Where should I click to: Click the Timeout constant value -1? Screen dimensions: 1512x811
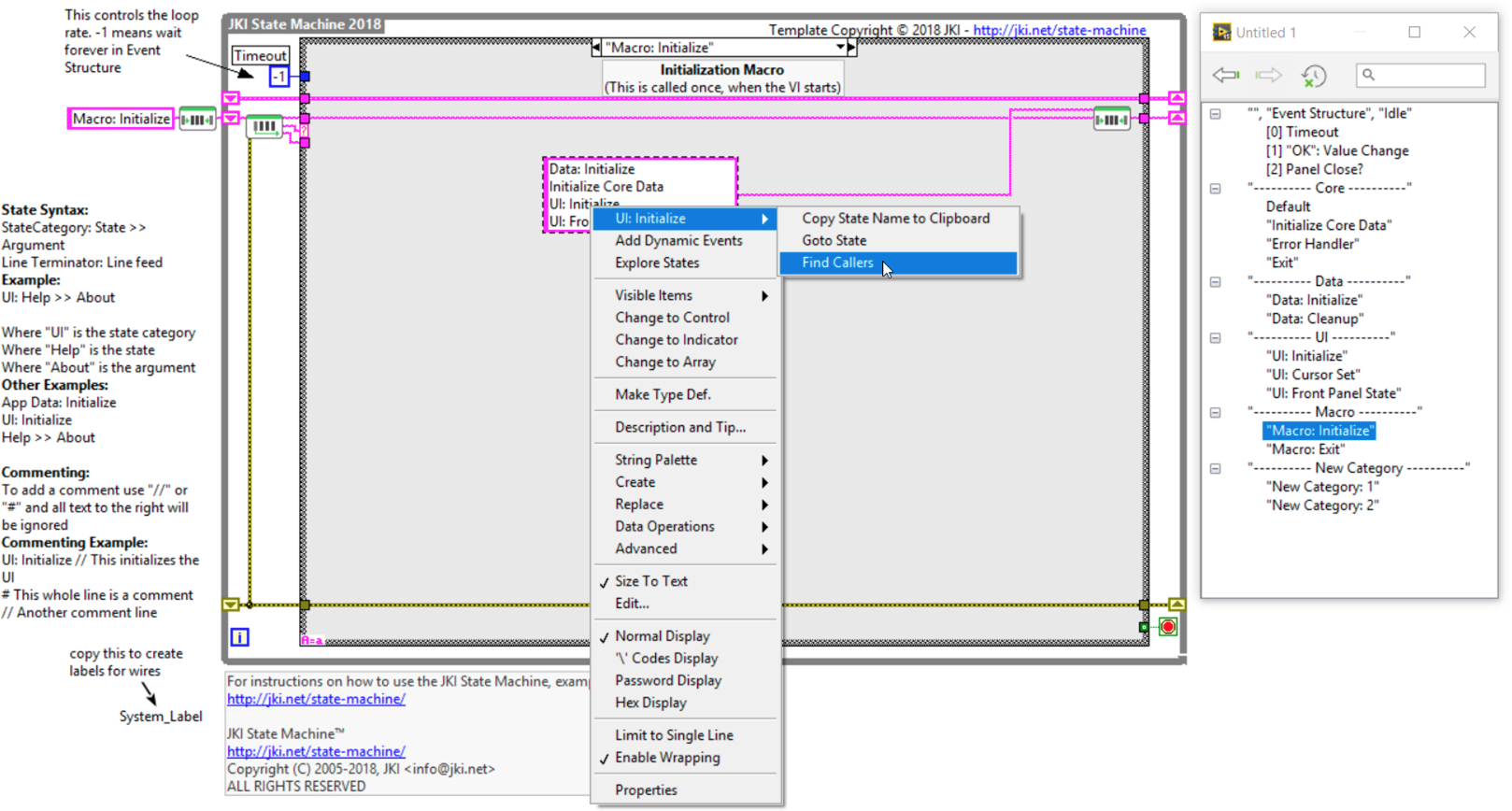(278, 77)
